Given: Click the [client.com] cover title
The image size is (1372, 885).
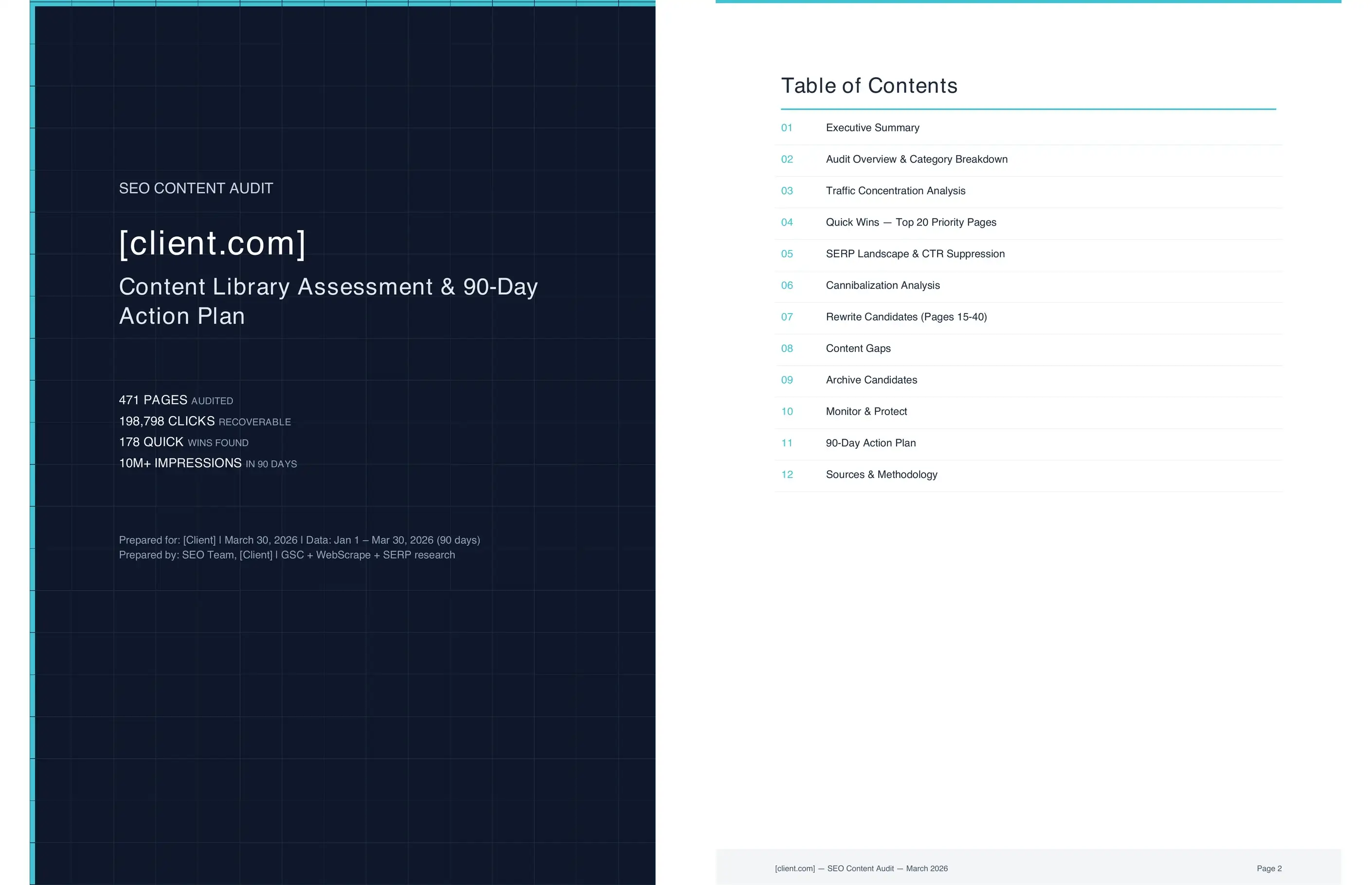Looking at the screenshot, I should 212,244.
